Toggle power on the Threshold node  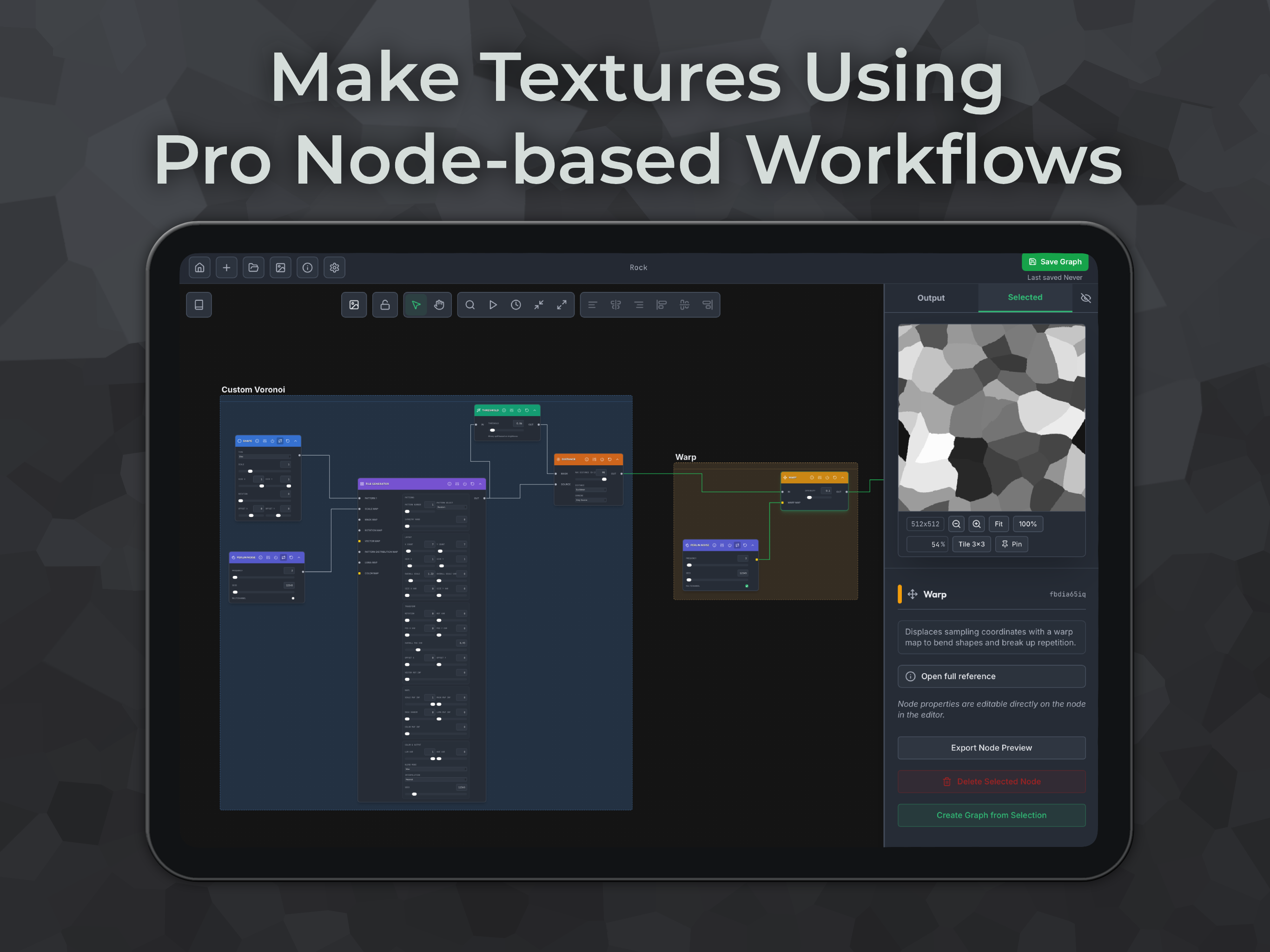519,410
